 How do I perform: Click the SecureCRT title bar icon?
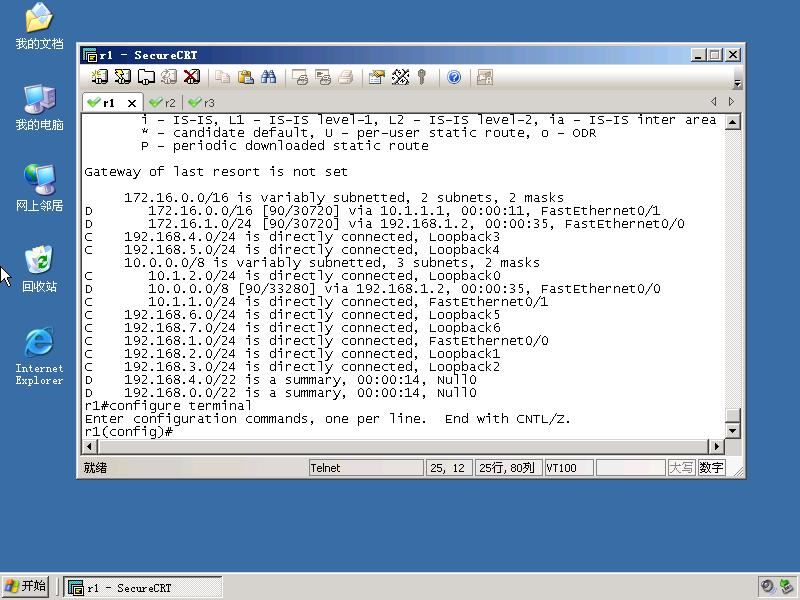click(x=90, y=55)
